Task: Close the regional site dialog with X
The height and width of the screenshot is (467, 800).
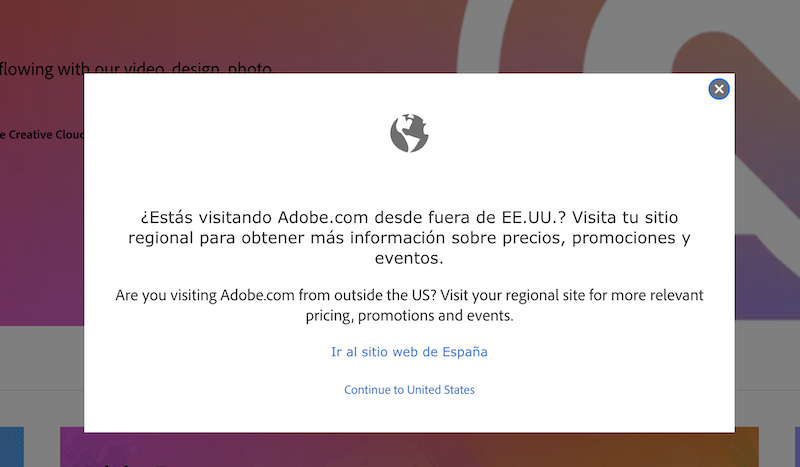Action: coord(719,89)
